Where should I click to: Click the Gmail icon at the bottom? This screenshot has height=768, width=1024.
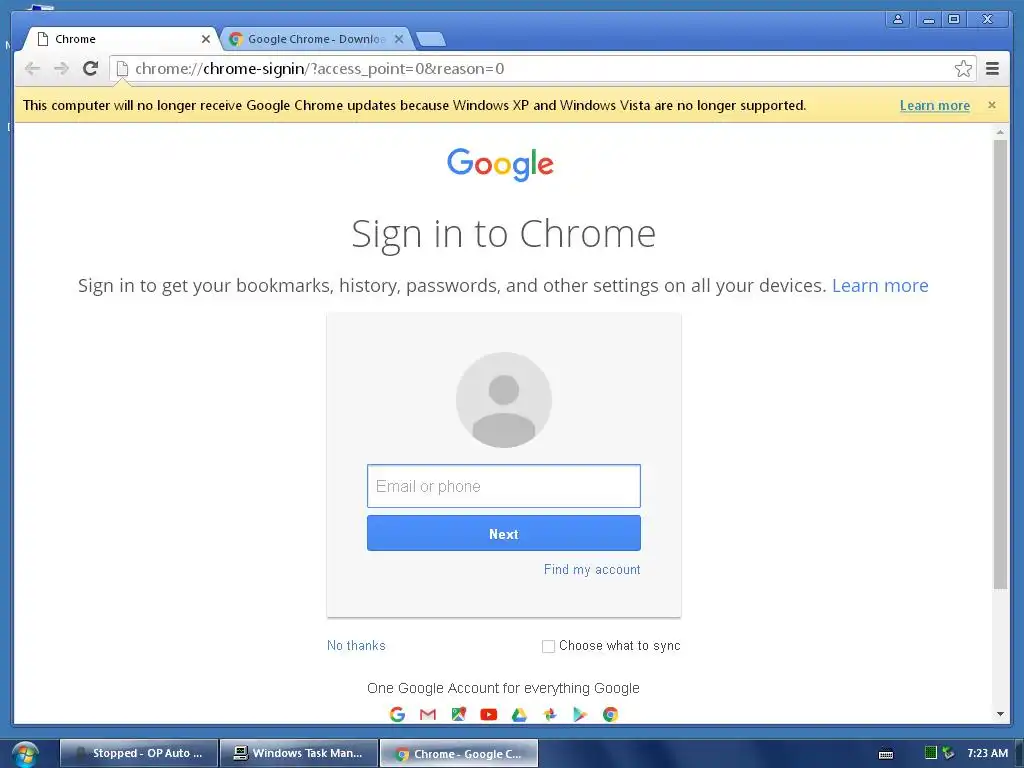point(428,714)
